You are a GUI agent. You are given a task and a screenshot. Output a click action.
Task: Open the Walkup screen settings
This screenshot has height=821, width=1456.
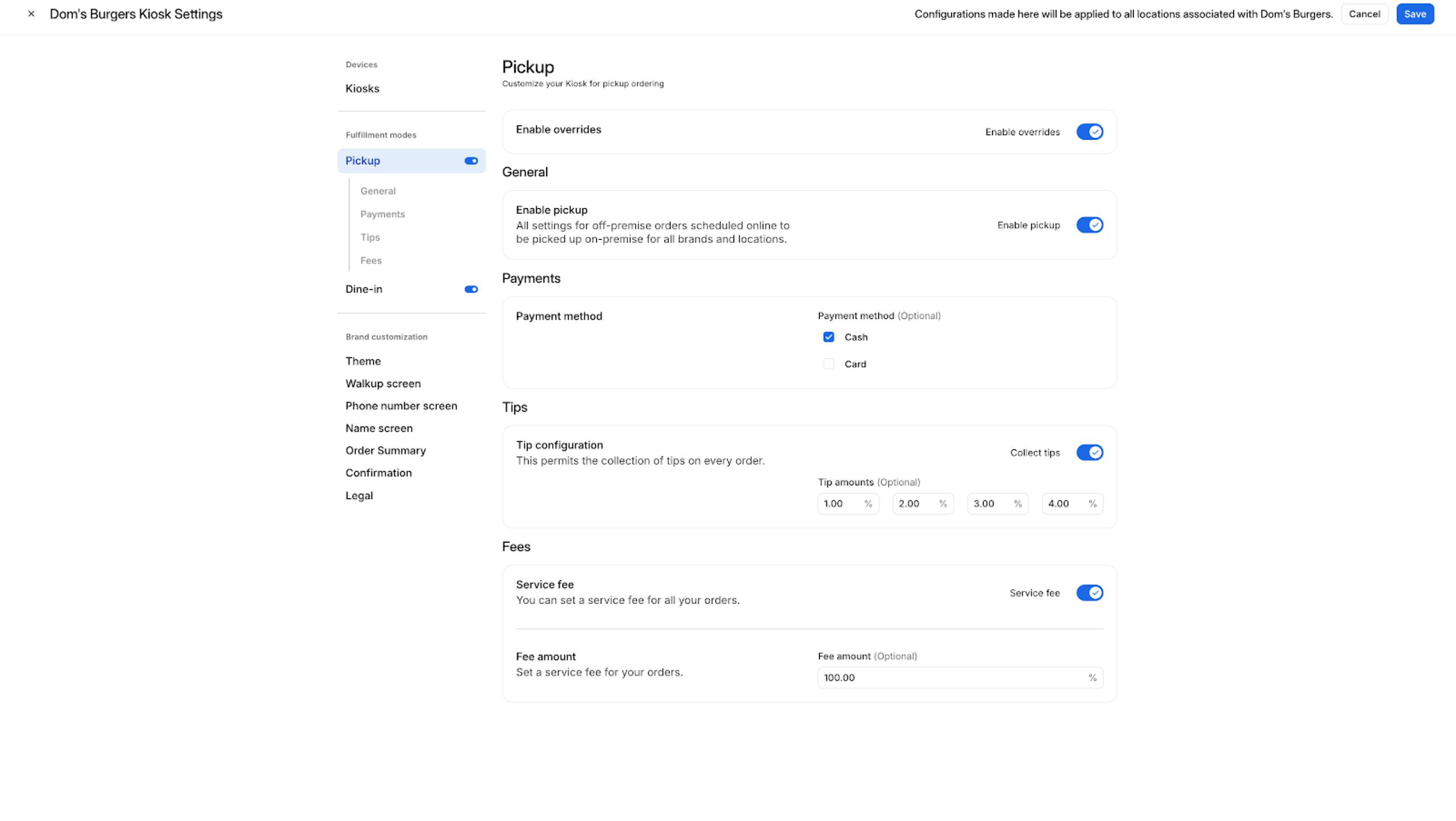(383, 384)
